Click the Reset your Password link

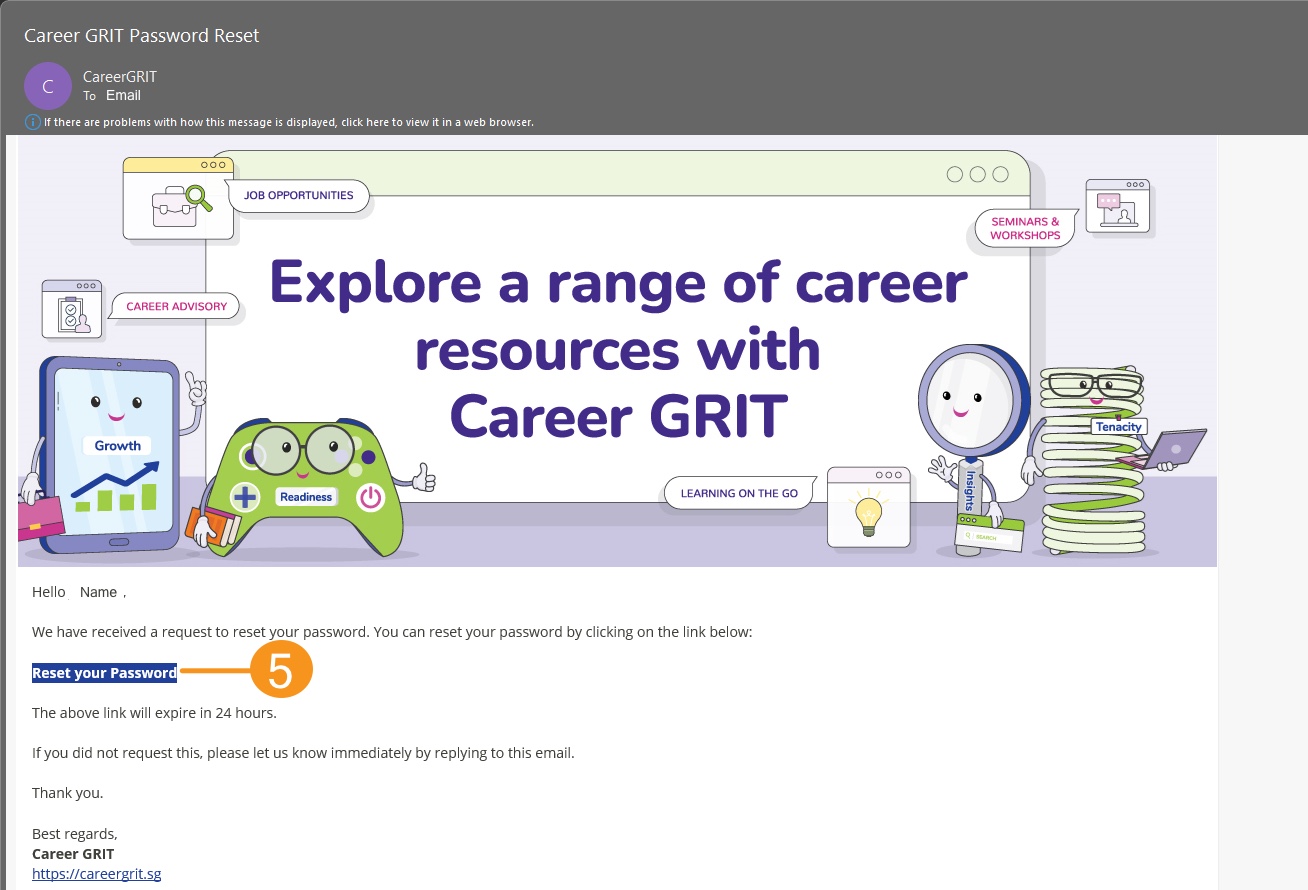pos(104,673)
